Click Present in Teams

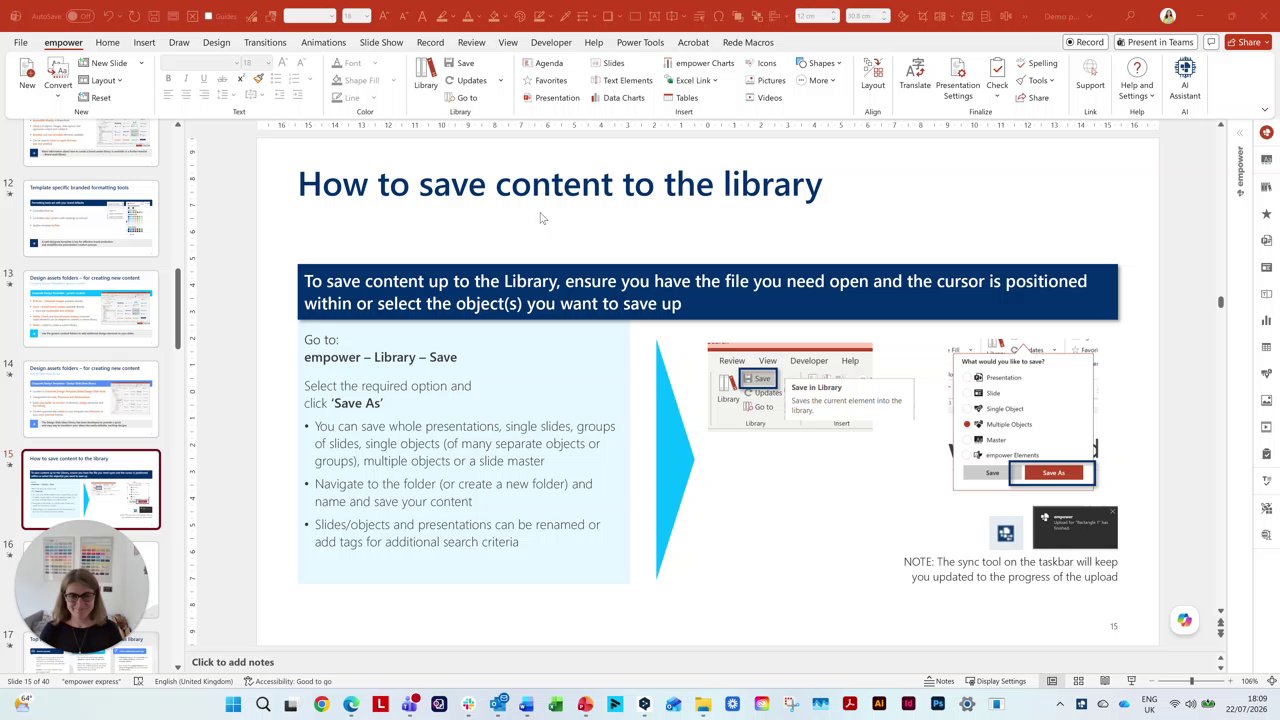[1155, 42]
